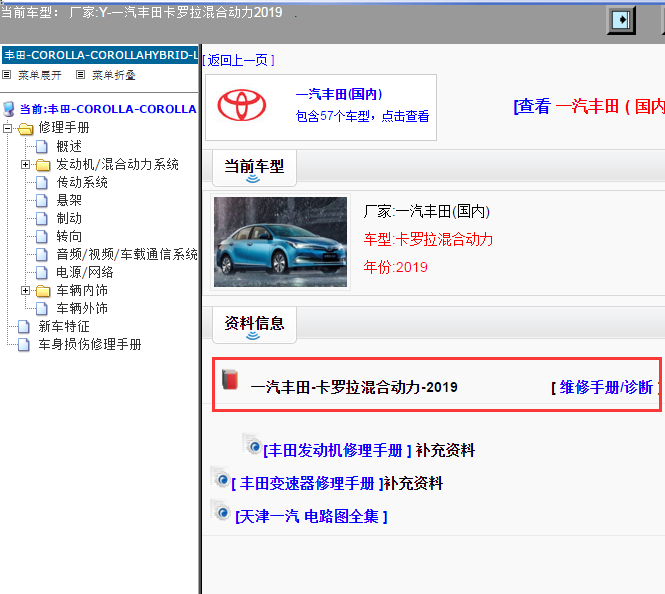Open the 新车特征 tree item
Viewport: 665px width, 594px height.
64,327
